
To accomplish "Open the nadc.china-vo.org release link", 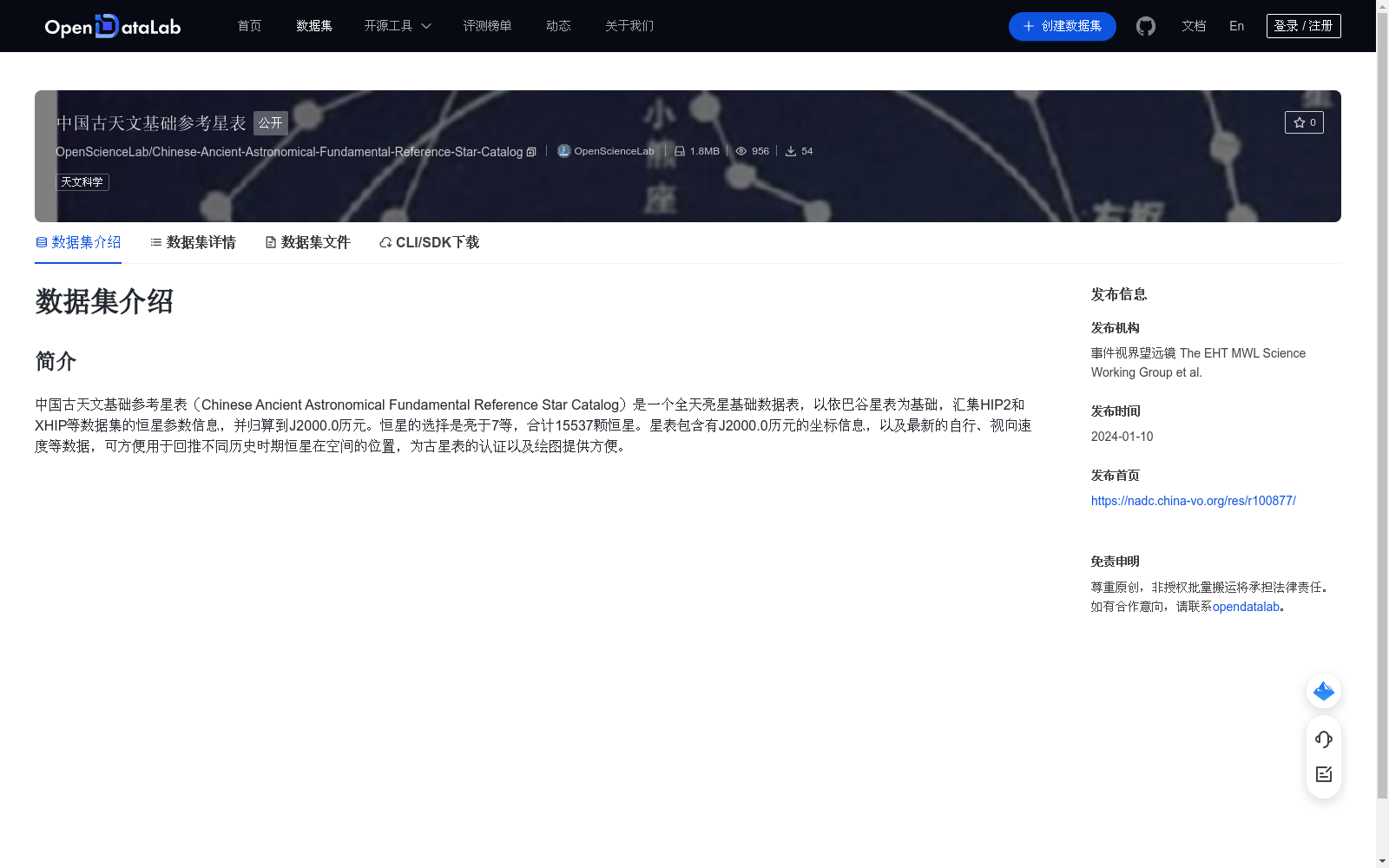I will click(x=1193, y=501).
